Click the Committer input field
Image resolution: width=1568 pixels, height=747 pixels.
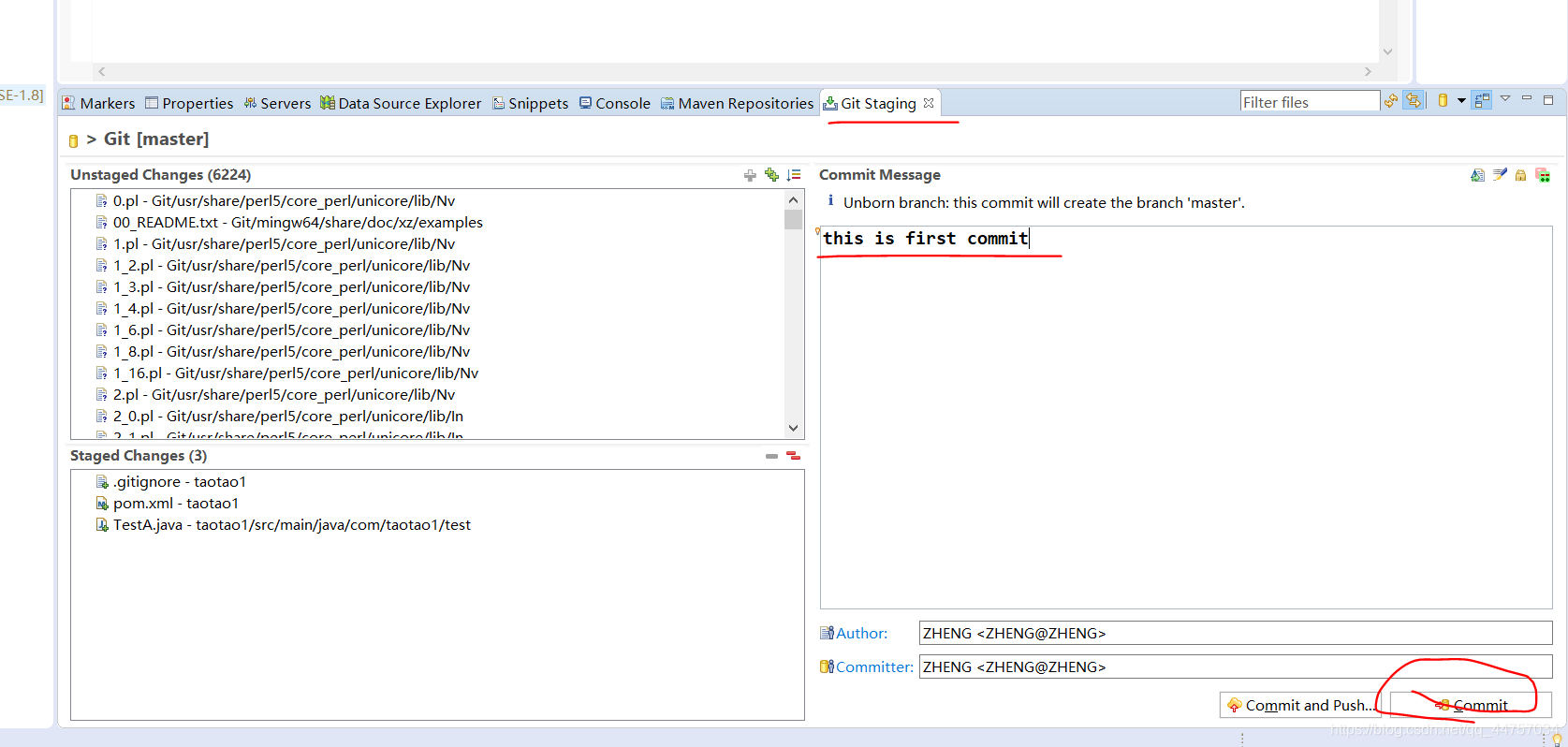[x=1236, y=666]
